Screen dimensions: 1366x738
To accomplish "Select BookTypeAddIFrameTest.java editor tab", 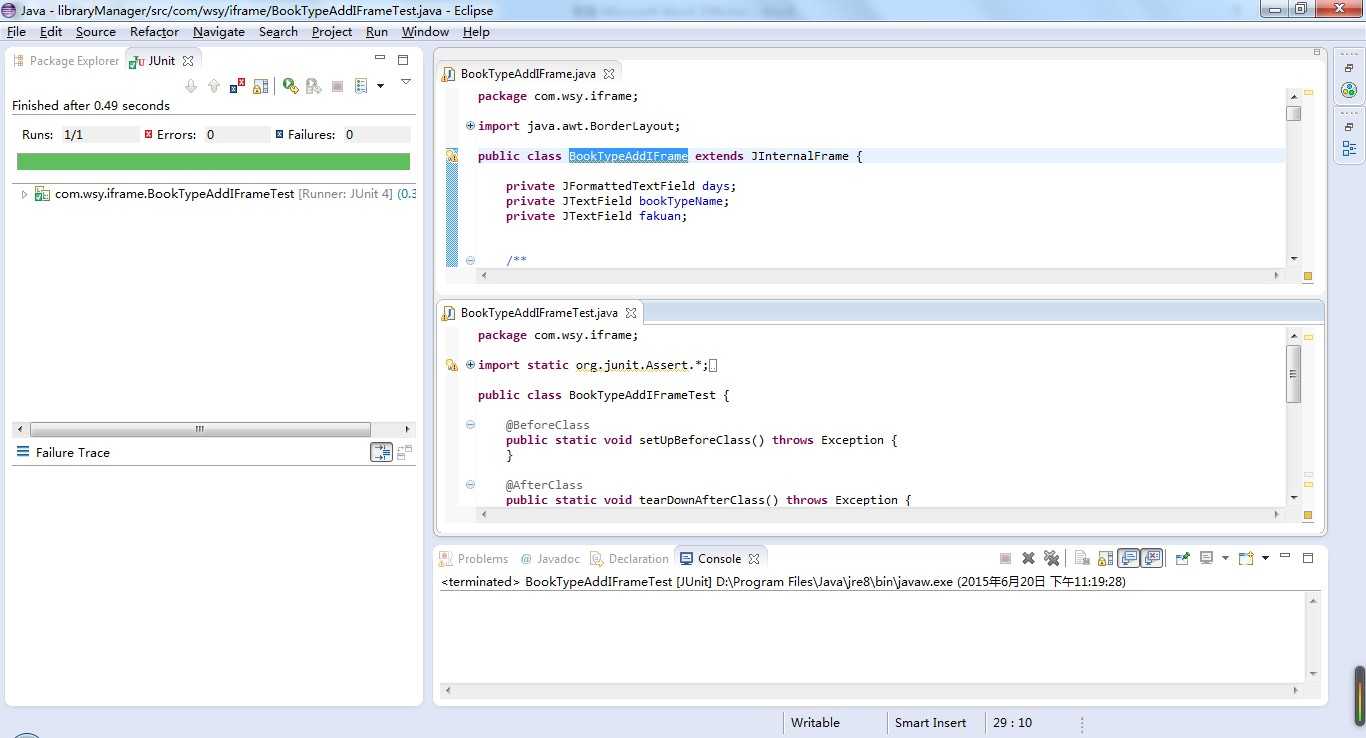I will click(x=539, y=313).
